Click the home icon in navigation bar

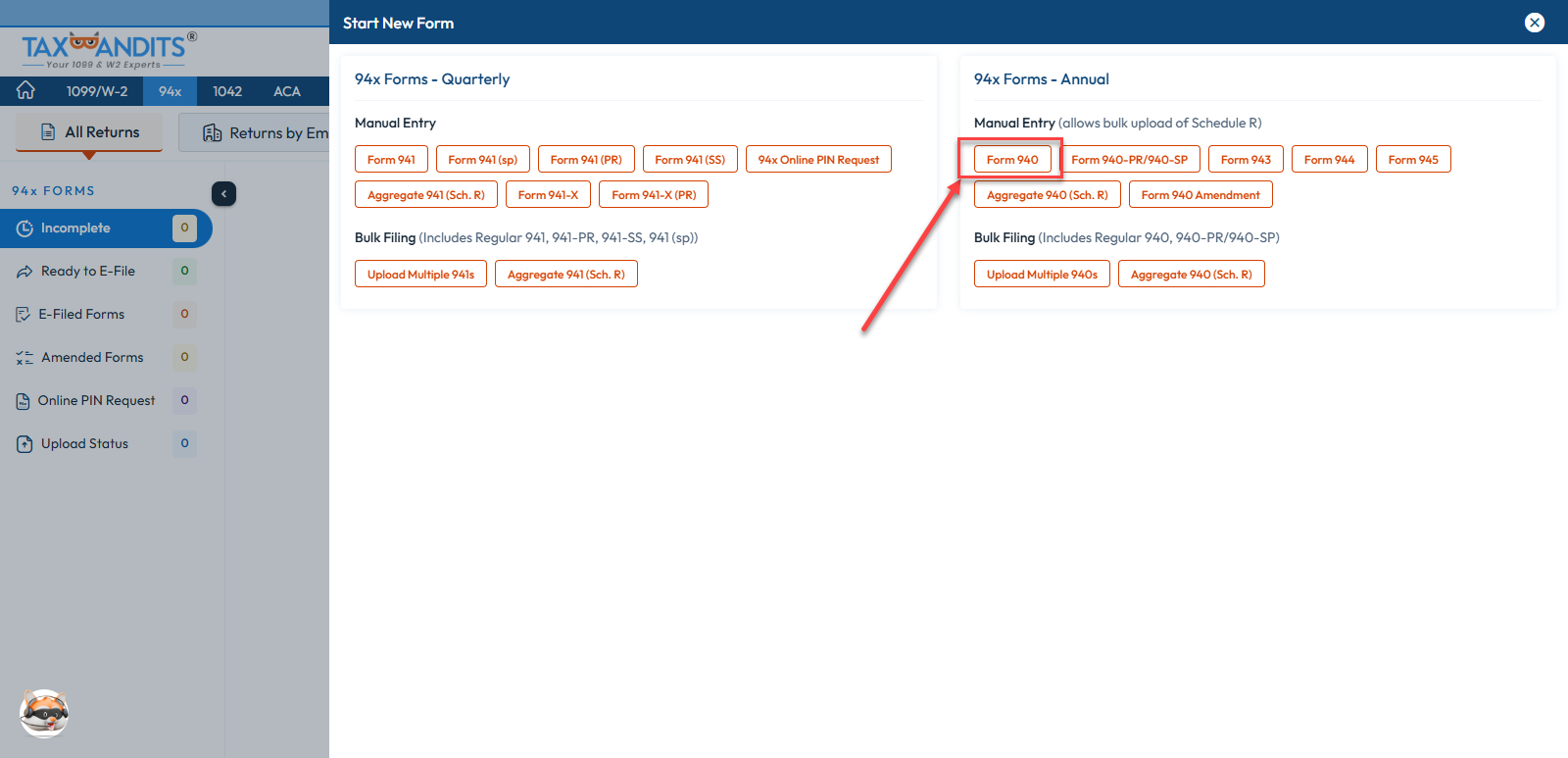tap(25, 91)
